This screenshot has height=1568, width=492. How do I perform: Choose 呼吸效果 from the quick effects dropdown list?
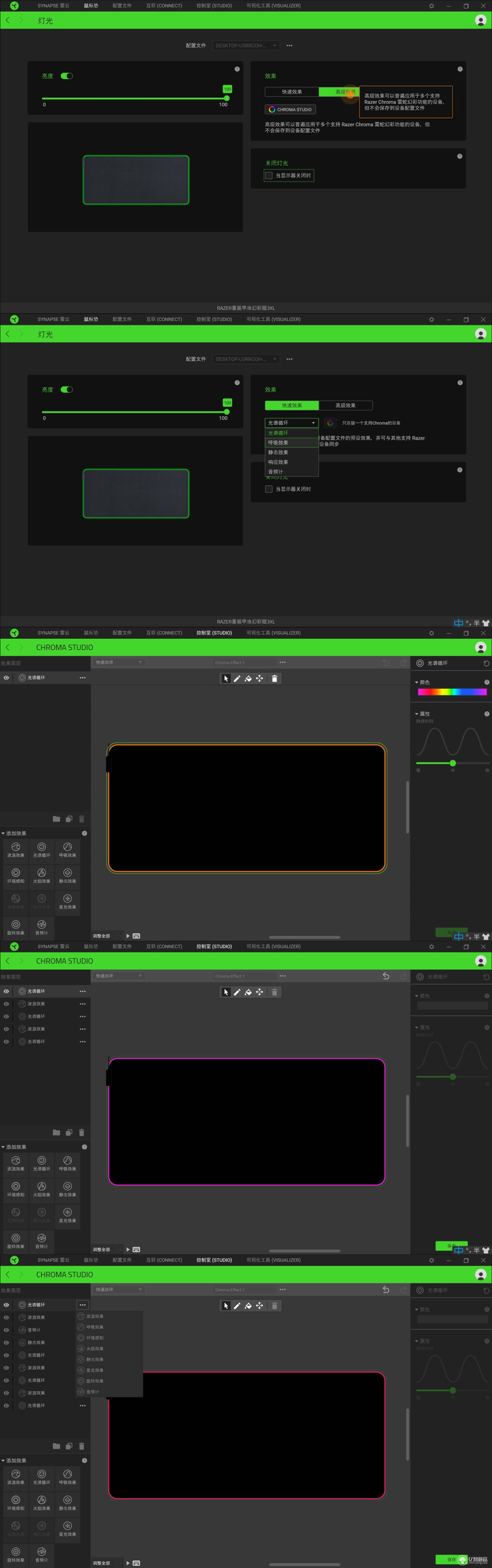click(292, 443)
